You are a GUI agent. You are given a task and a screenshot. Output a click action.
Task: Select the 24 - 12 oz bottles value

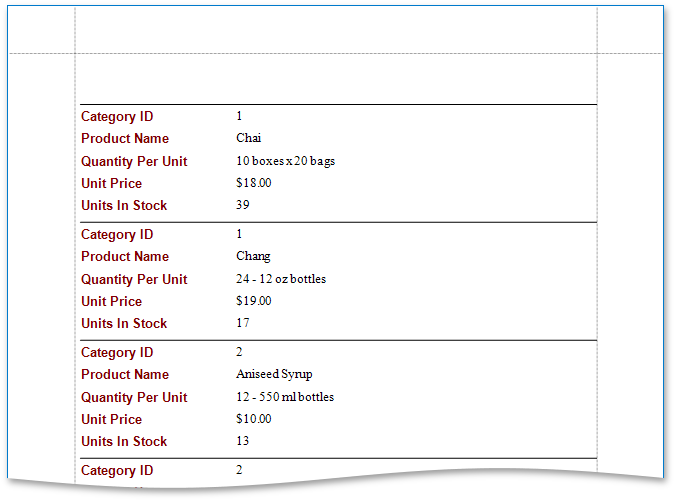[x=281, y=279]
